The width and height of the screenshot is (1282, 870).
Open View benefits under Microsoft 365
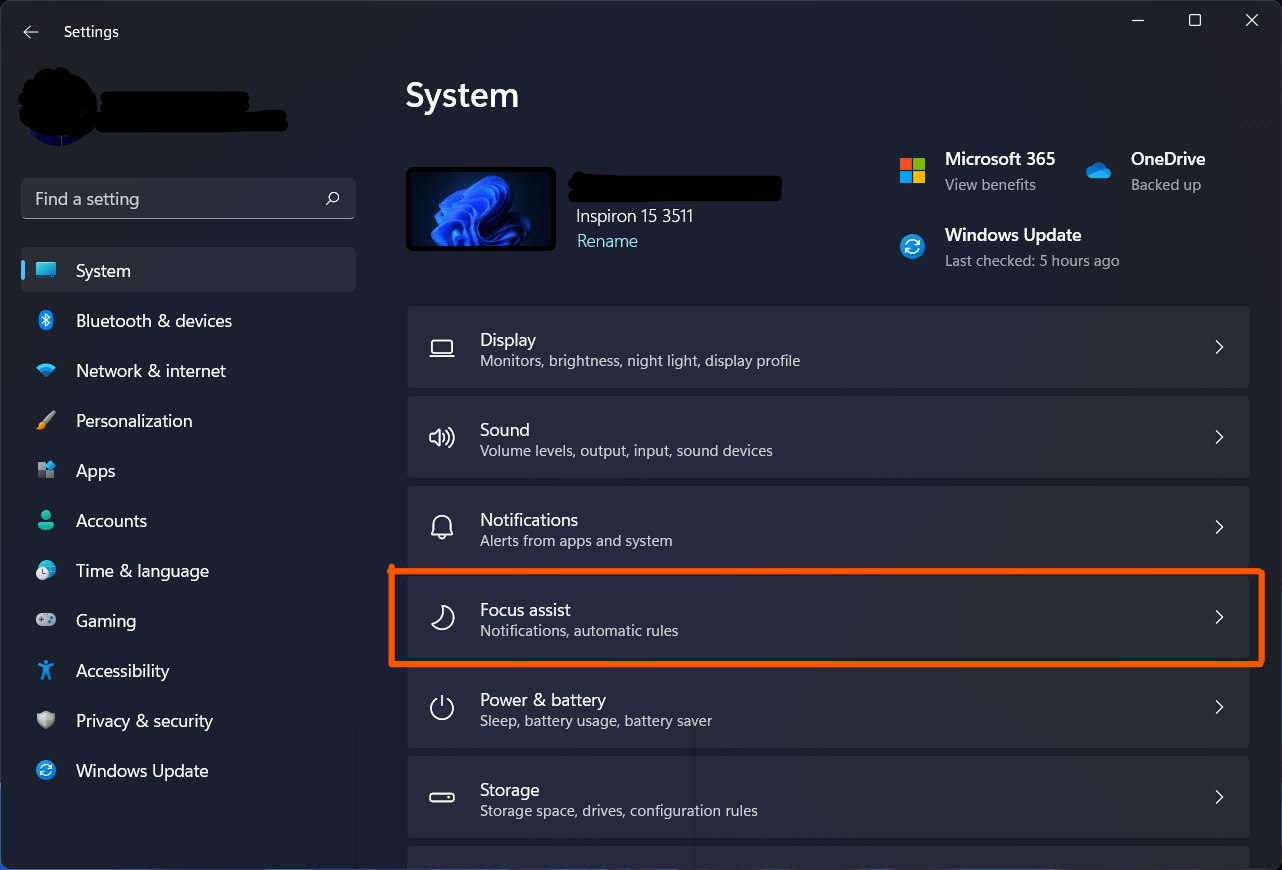(990, 184)
